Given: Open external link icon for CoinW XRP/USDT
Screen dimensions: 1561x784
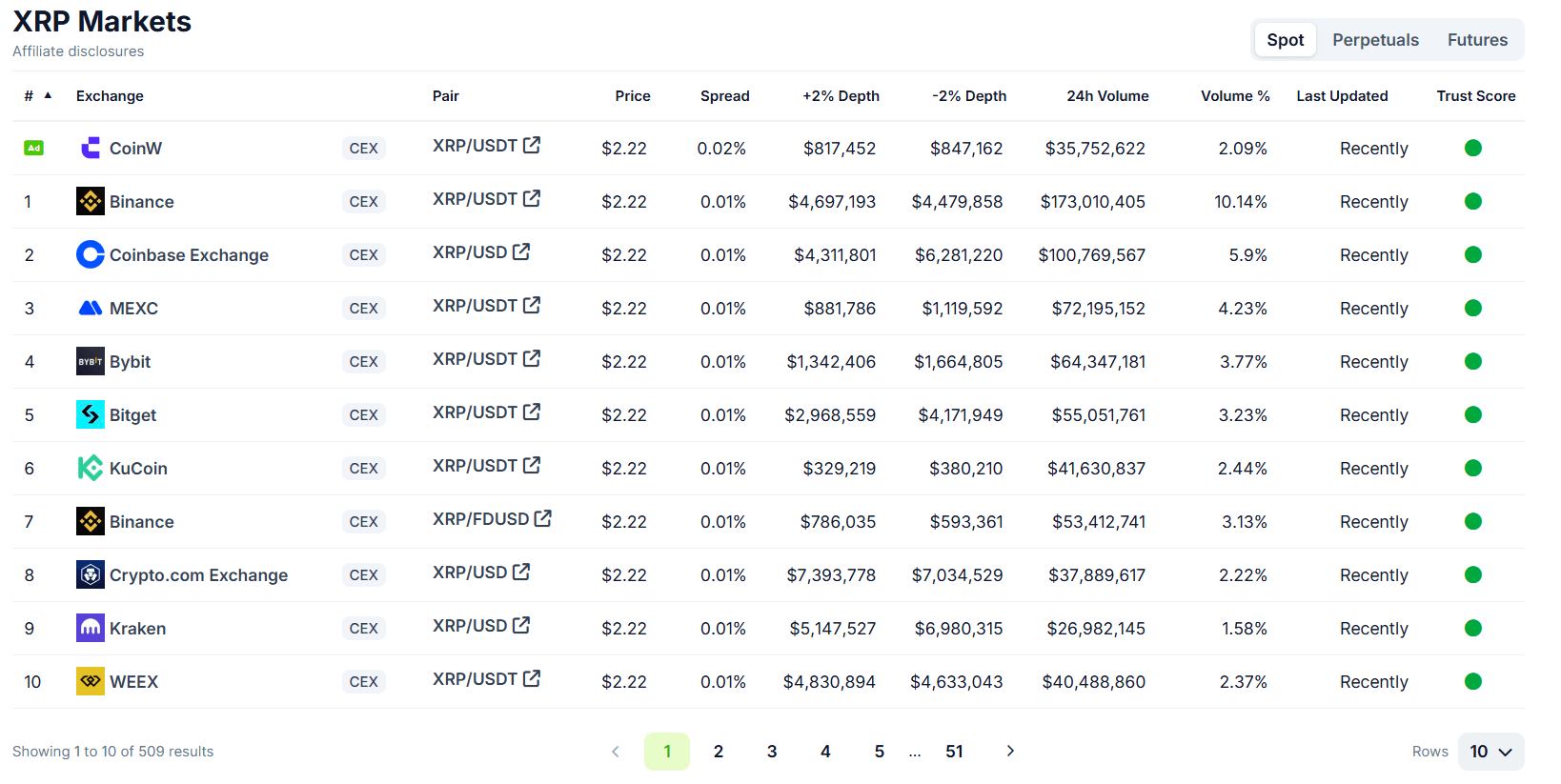Looking at the screenshot, I should [x=532, y=145].
